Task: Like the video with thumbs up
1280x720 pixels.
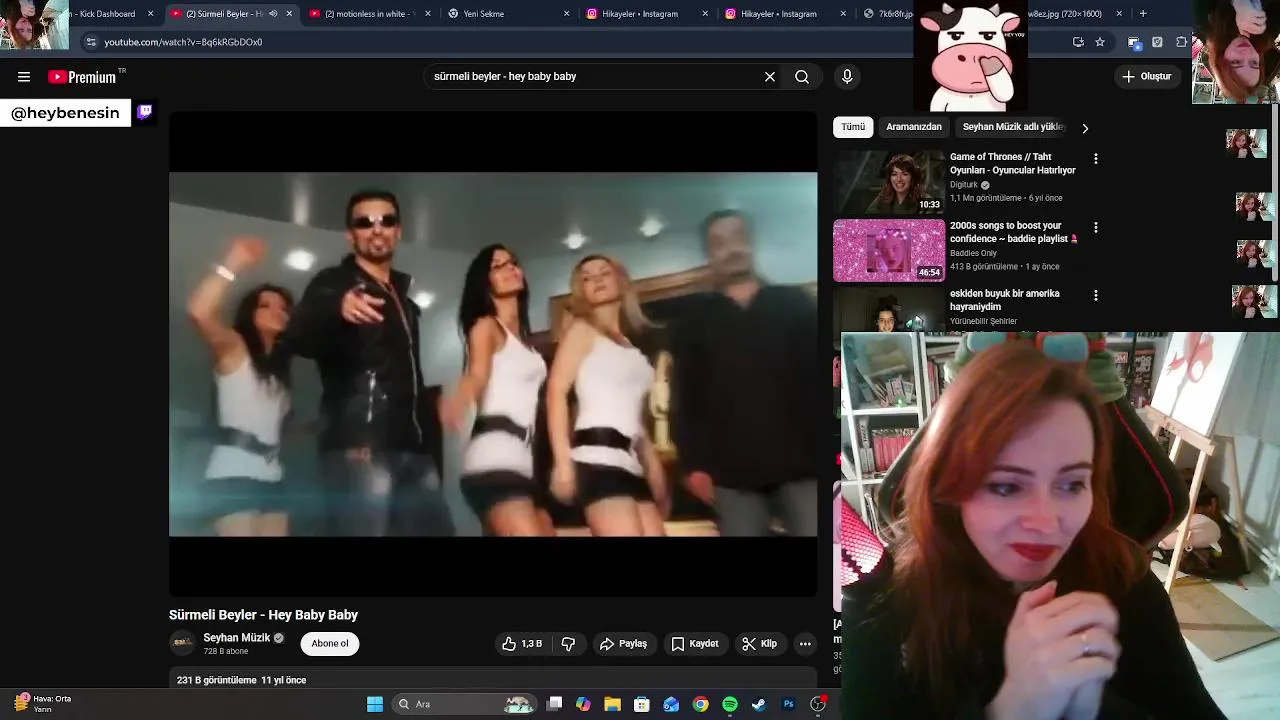Action: [522, 644]
